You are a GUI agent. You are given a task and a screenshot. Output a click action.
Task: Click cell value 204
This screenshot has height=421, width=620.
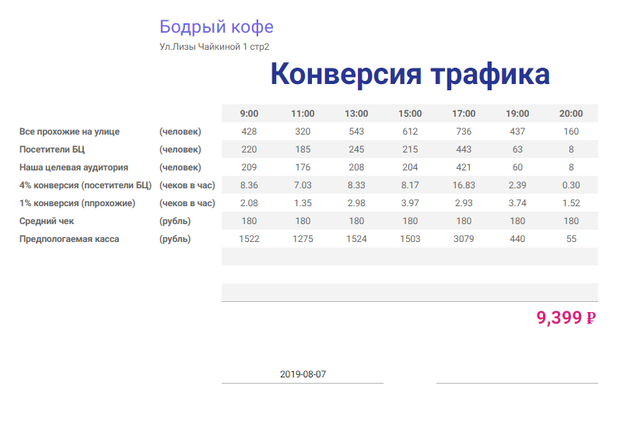[410, 167]
